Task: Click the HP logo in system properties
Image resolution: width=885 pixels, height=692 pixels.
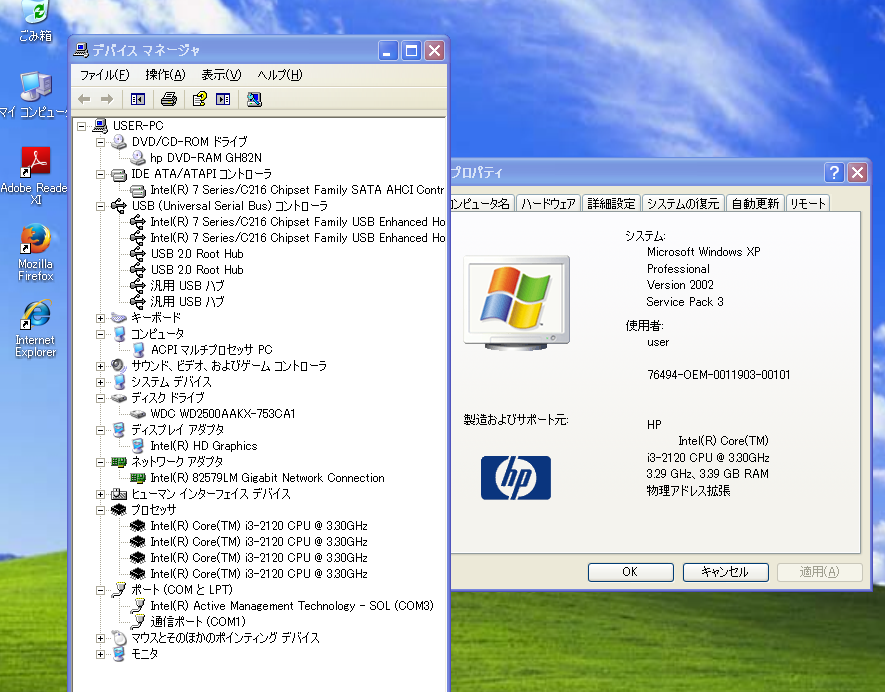Action: click(x=515, y=478)
